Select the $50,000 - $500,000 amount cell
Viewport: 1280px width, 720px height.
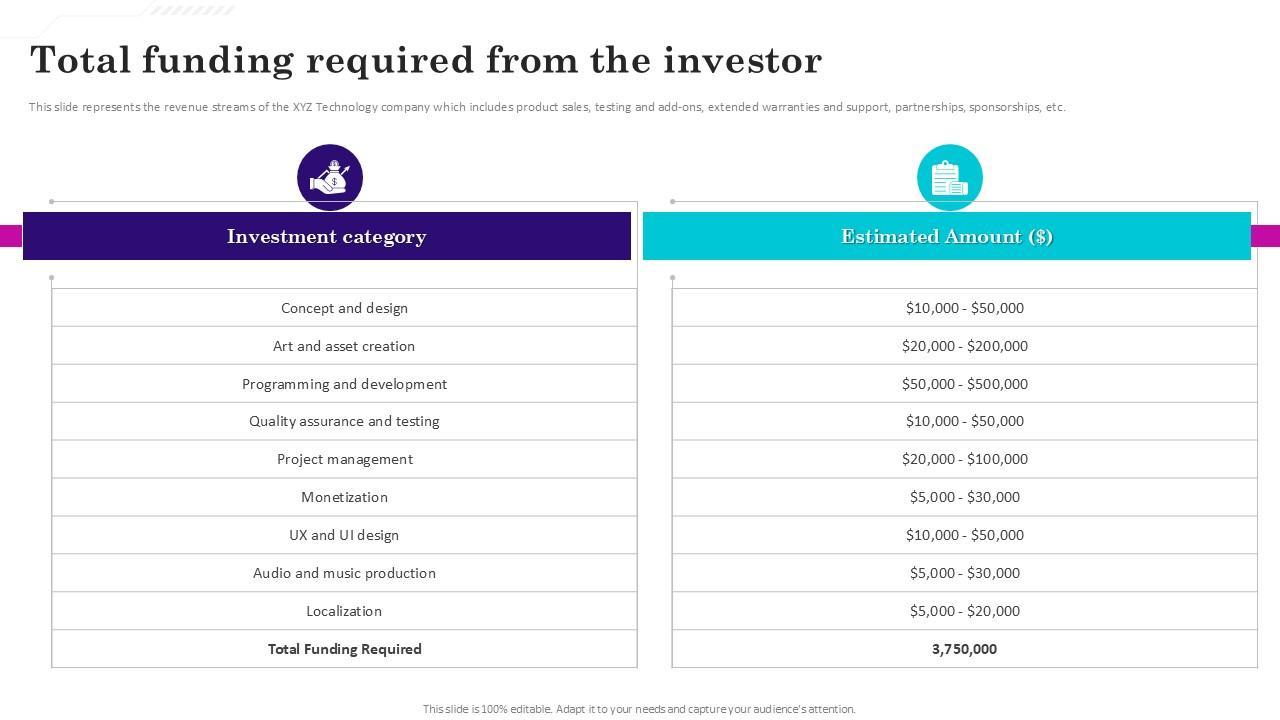click(964, 384)
